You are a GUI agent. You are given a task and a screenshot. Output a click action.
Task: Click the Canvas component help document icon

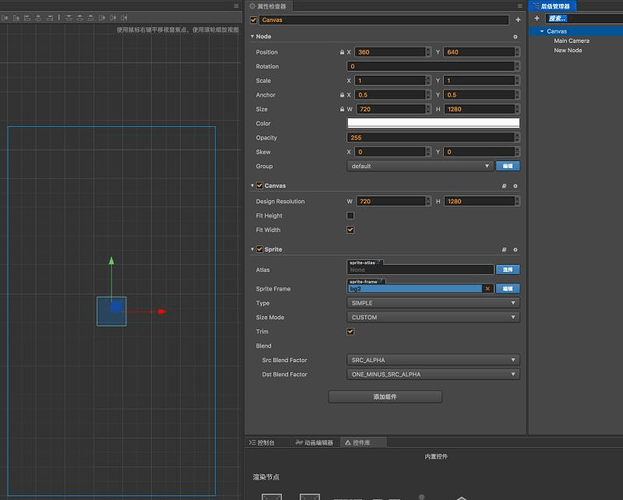click(x=503, y=185)
